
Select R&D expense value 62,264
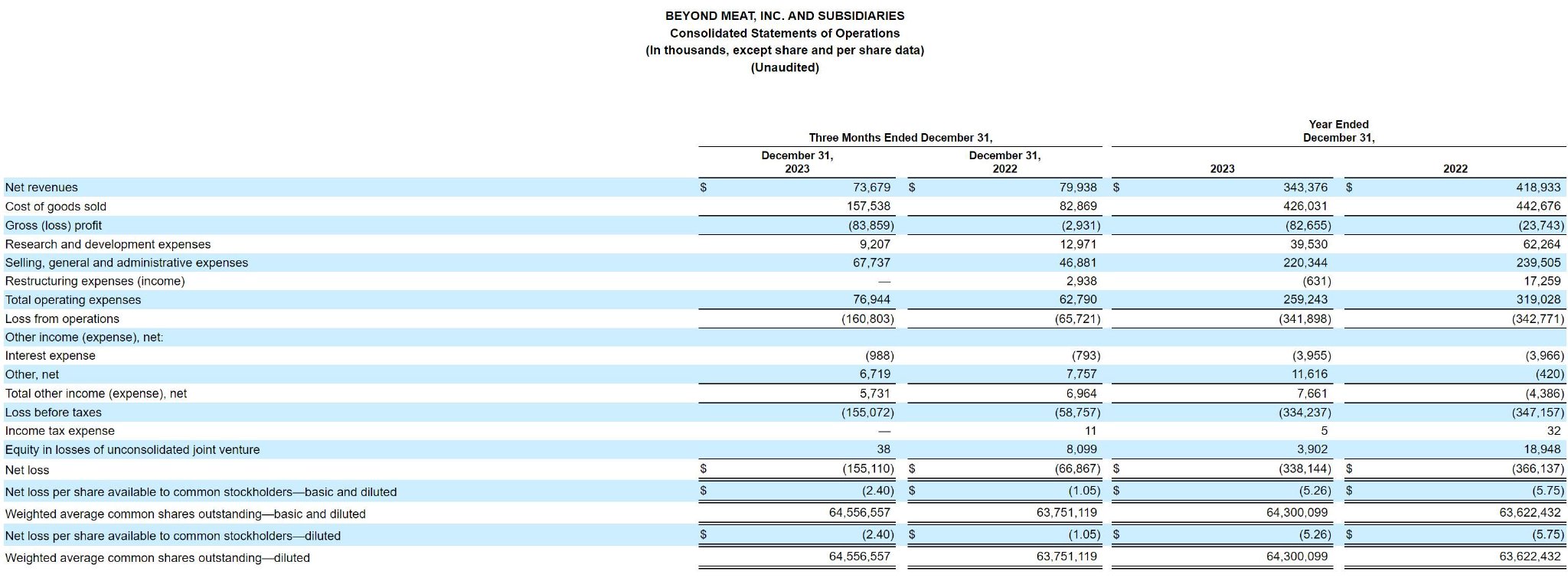pos(1541,244)
